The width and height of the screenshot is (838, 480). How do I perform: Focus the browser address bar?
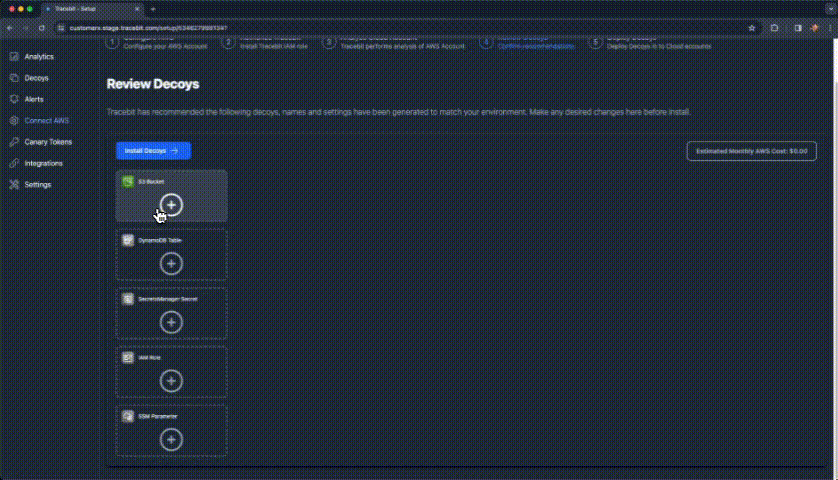406,28
